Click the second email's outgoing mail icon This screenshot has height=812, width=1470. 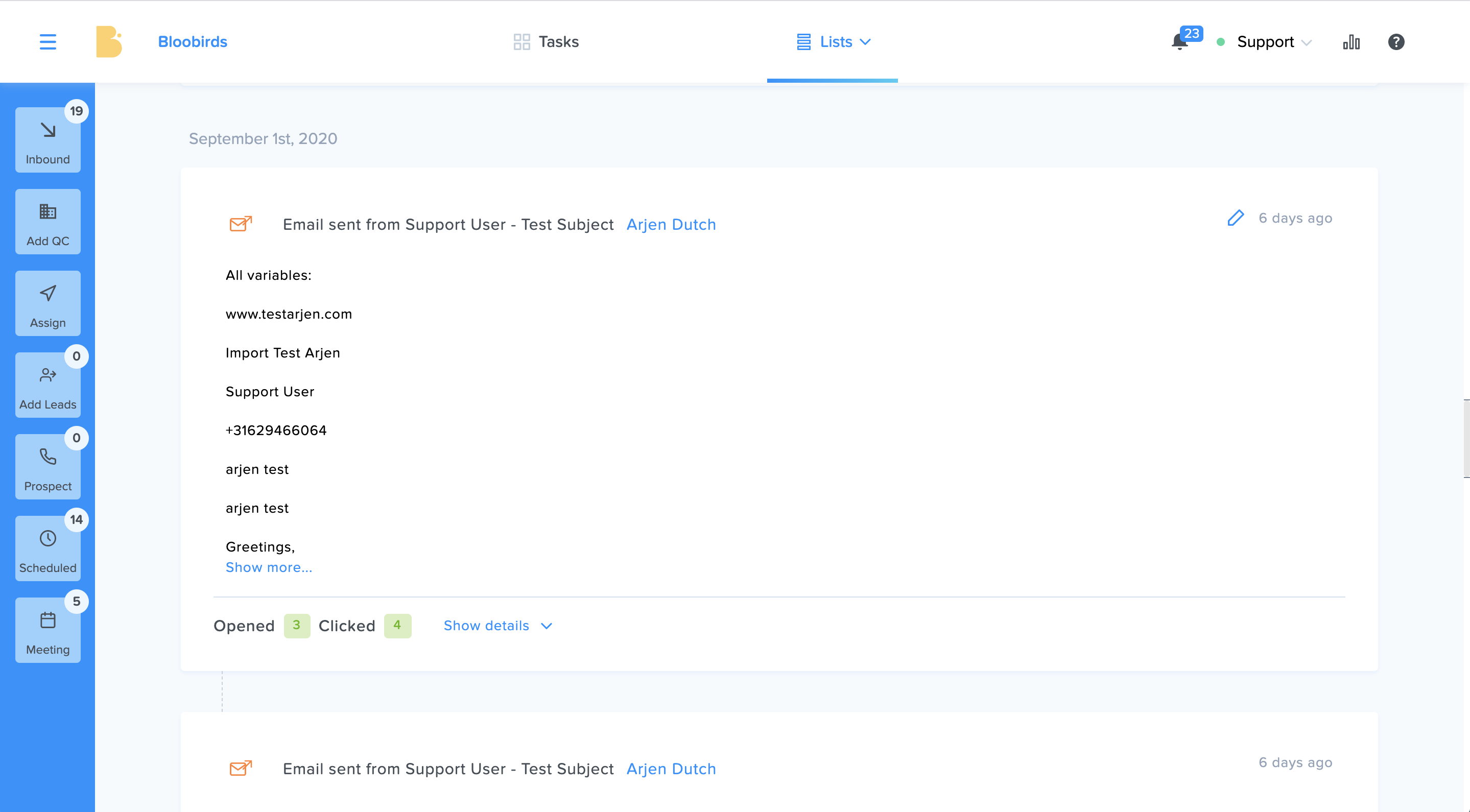tap(240, 768)
